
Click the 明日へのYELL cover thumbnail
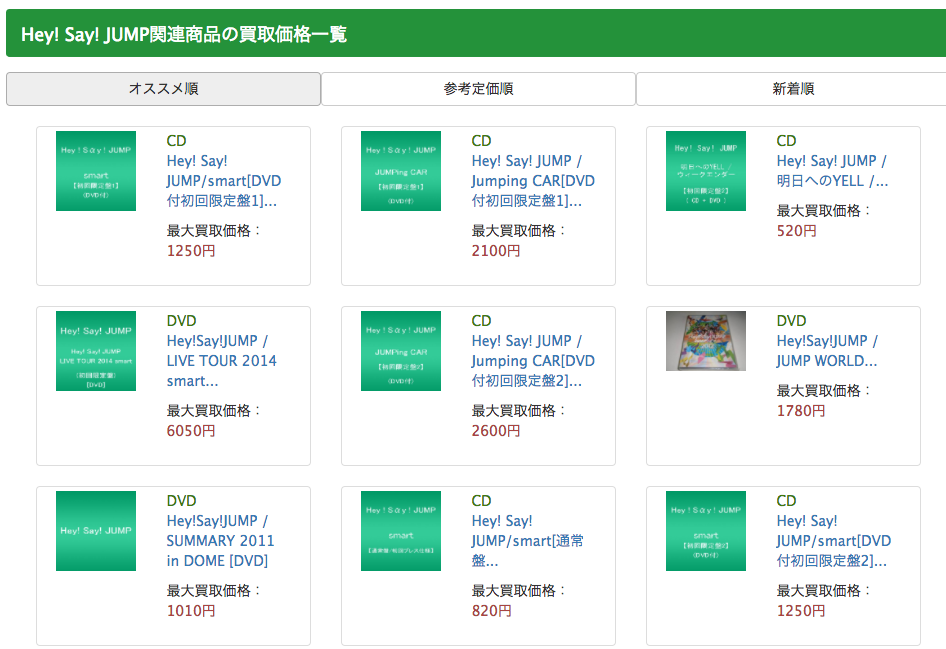(x=706, y=171)
